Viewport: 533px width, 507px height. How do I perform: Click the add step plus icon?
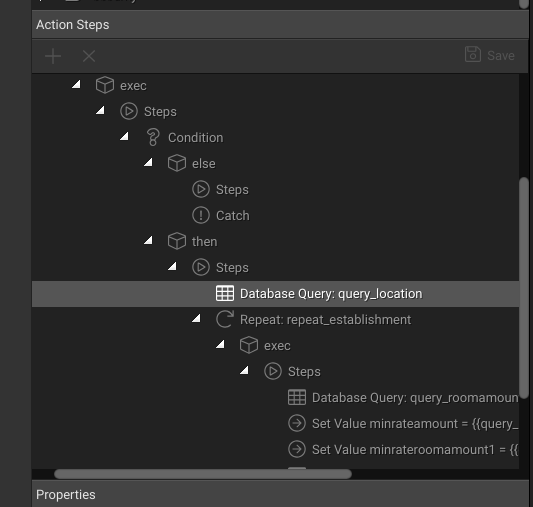click(x=53, y=56)
